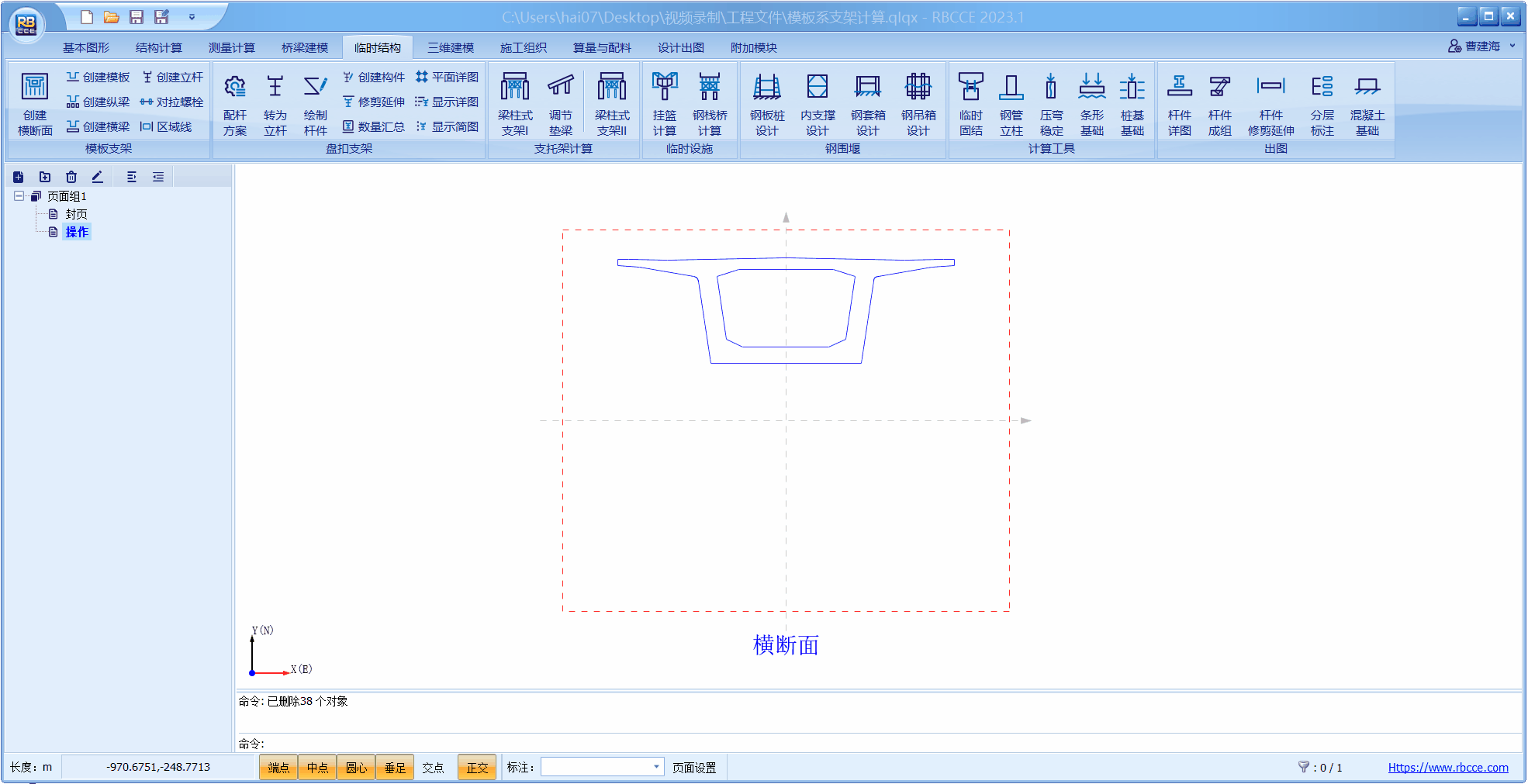Click the 页面设置 button

tap(694, 768)
